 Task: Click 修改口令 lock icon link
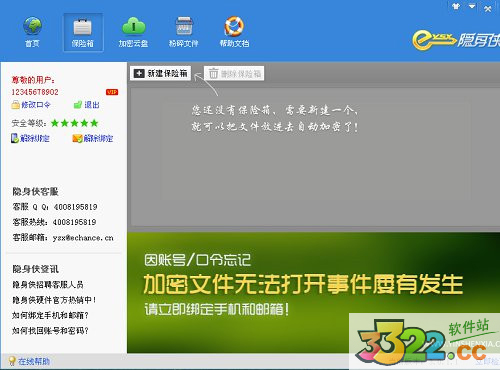[31, 105]
